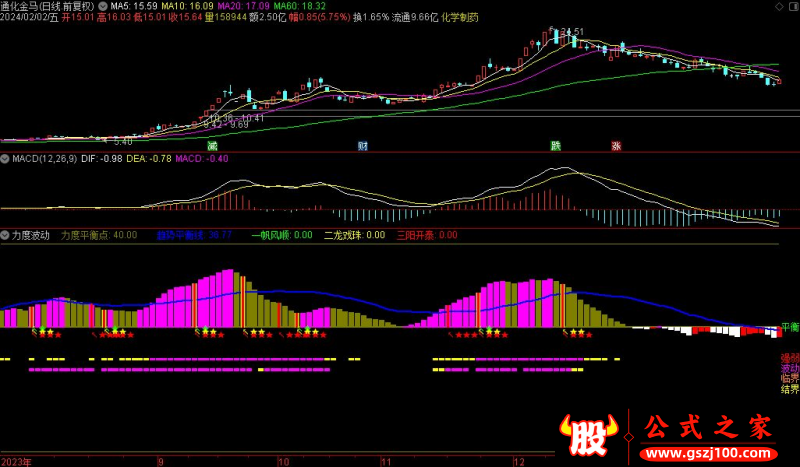The image size is (800, 467).
Task: Select the MACD(12,26,9) indicator name
Action: [x=40, y=158]
